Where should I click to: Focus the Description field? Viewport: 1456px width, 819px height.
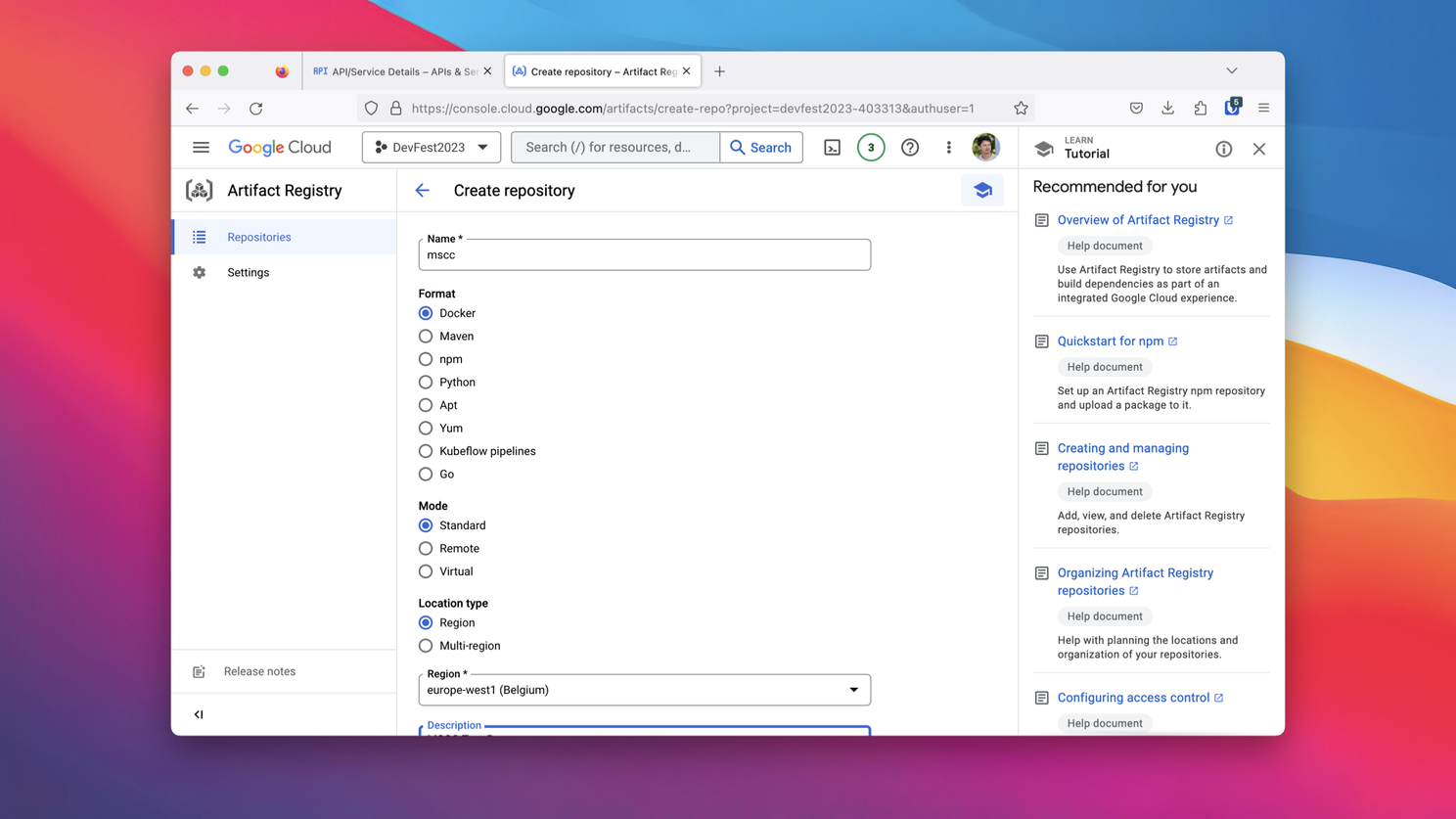click(645, 731)
